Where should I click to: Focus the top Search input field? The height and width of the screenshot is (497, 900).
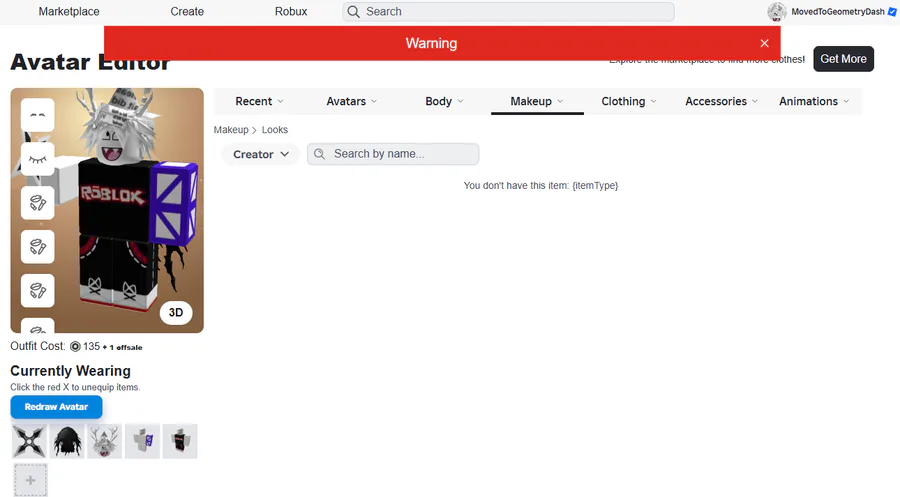(508, 11)
